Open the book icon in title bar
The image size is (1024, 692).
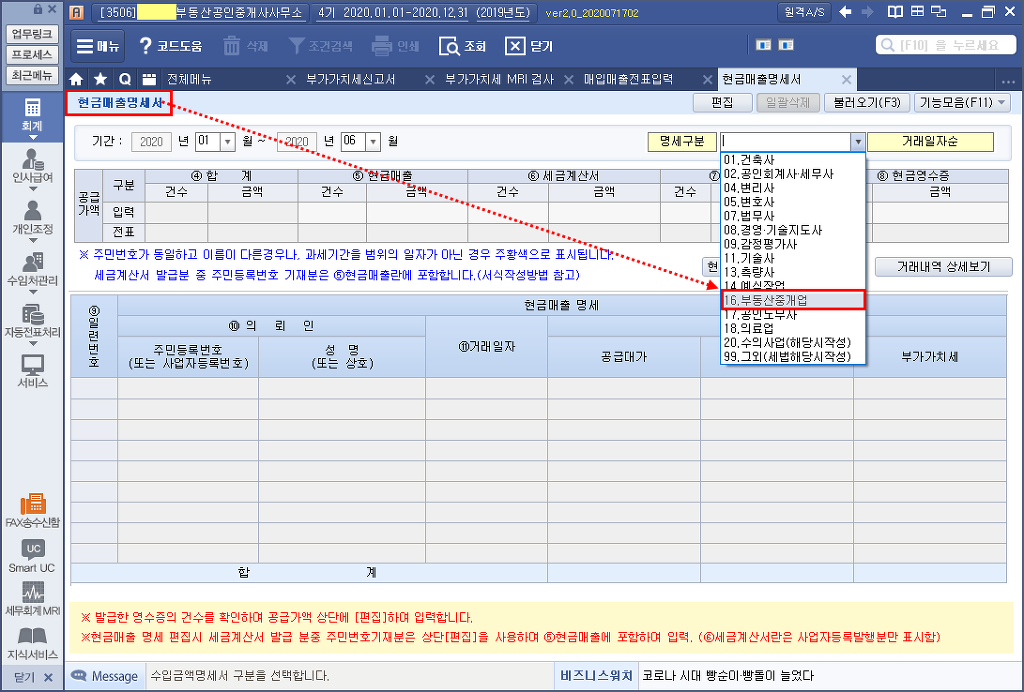point(895,12)
